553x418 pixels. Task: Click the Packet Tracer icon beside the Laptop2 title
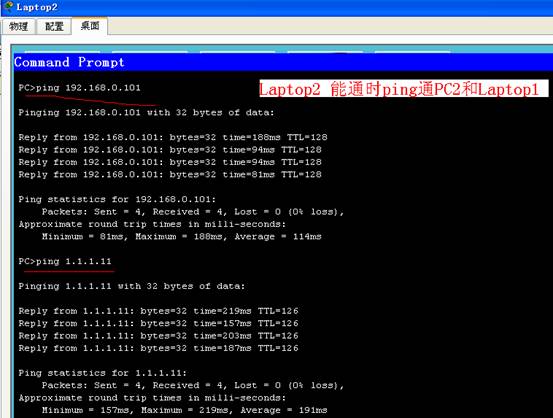(8, 7)
